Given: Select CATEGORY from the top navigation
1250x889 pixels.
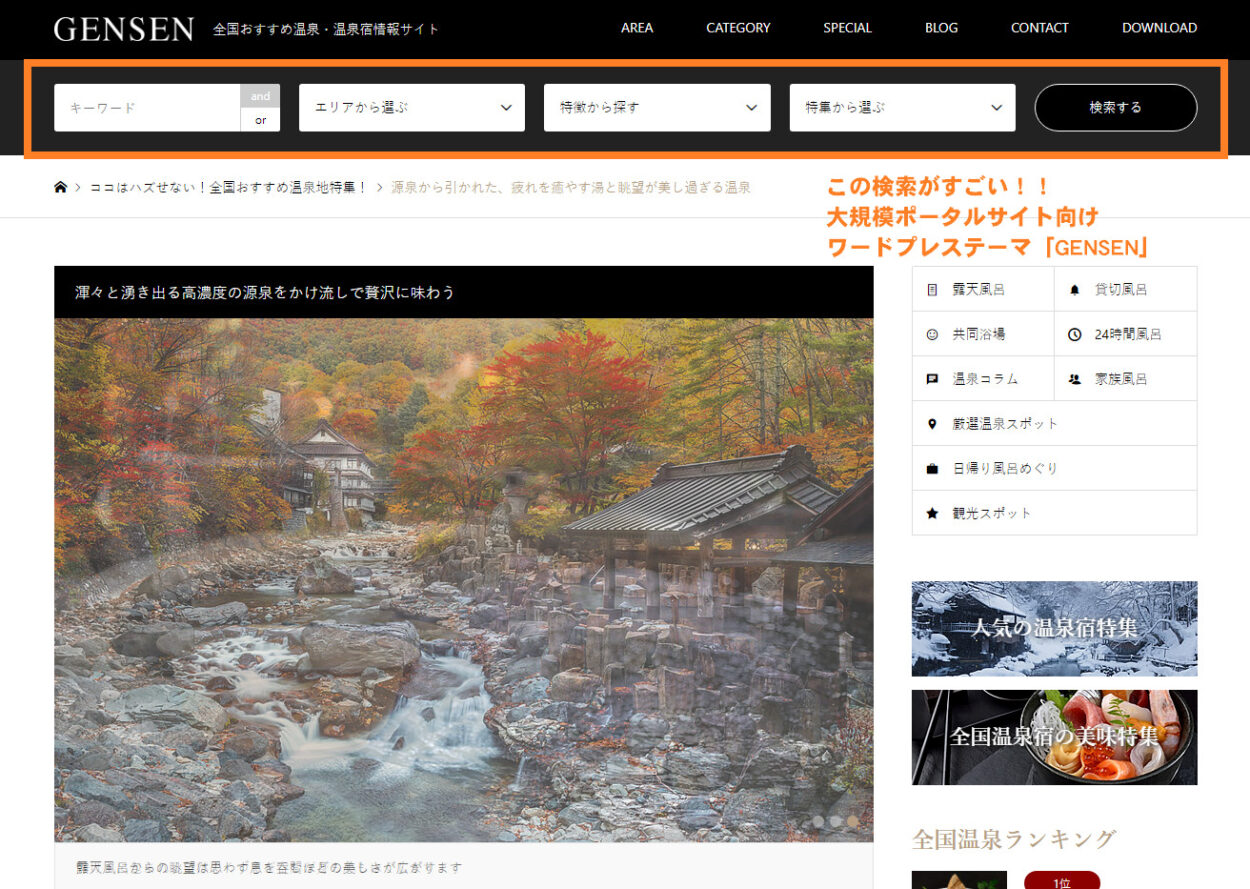Looking at the screenshot, I should click(738, 28).
